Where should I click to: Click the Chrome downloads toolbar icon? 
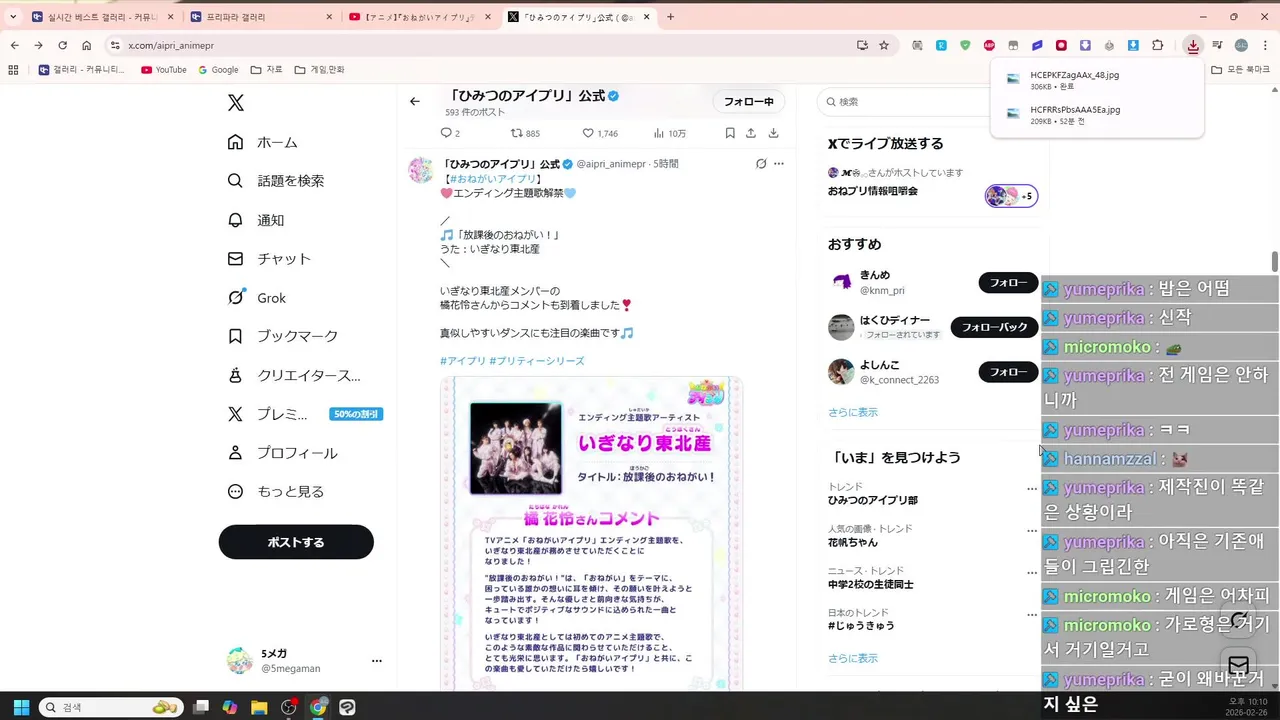pyautogui.click(x=1193, y=45)
